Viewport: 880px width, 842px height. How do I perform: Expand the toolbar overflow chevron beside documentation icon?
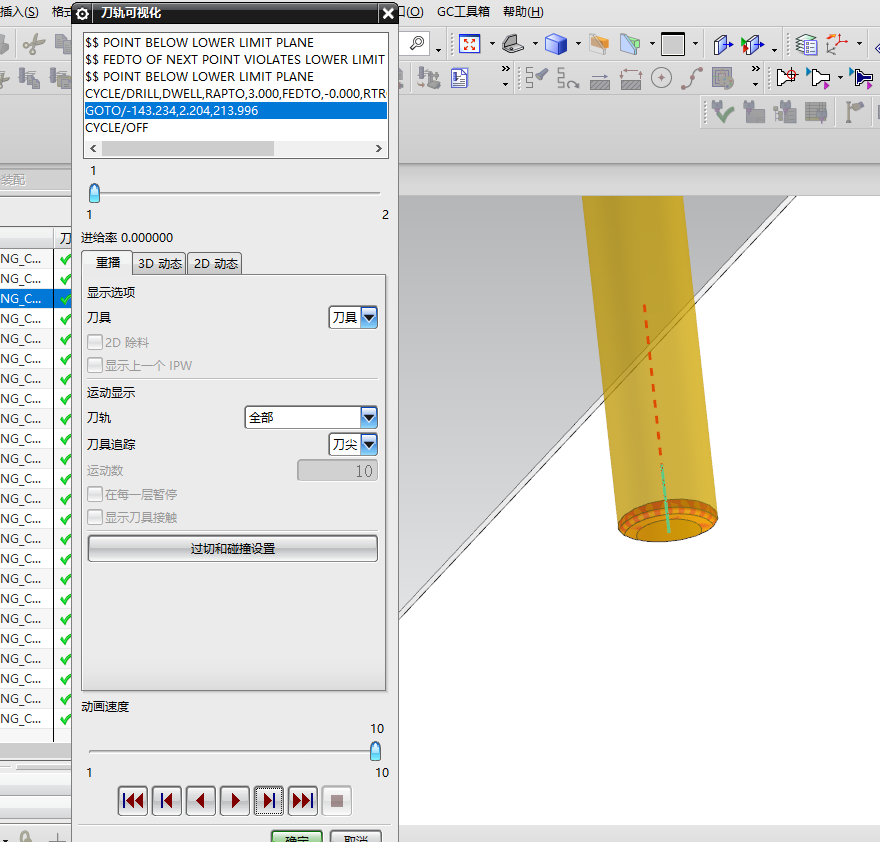point(506,76)
